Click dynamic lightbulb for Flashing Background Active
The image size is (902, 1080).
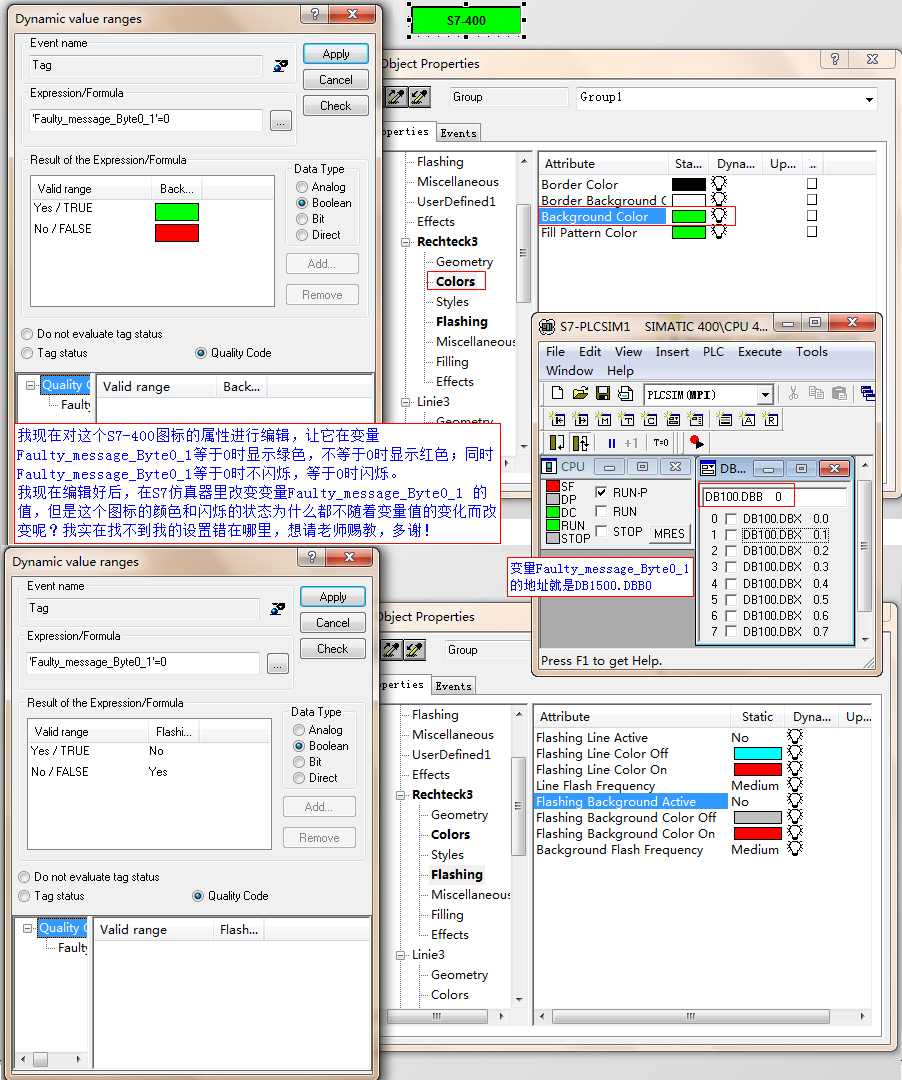pos(795,800)
